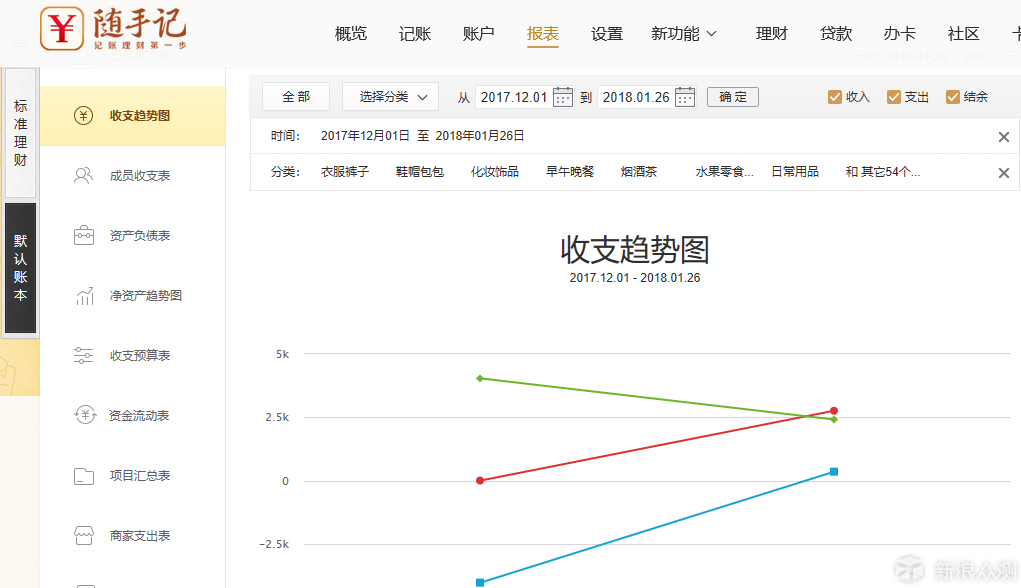Viewport: 1021px width, 588px height.
Task: Open 资产负债表 briefcase icon
Action: [84, 236]
